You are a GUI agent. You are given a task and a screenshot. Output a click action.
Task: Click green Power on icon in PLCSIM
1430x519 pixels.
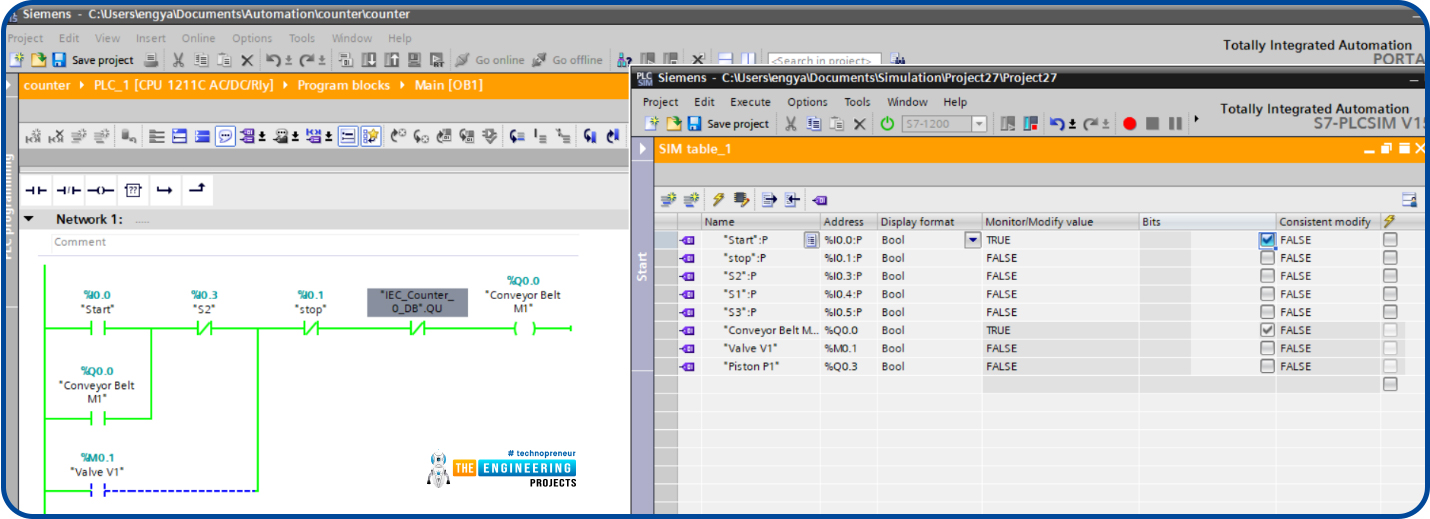pos(887,124)
